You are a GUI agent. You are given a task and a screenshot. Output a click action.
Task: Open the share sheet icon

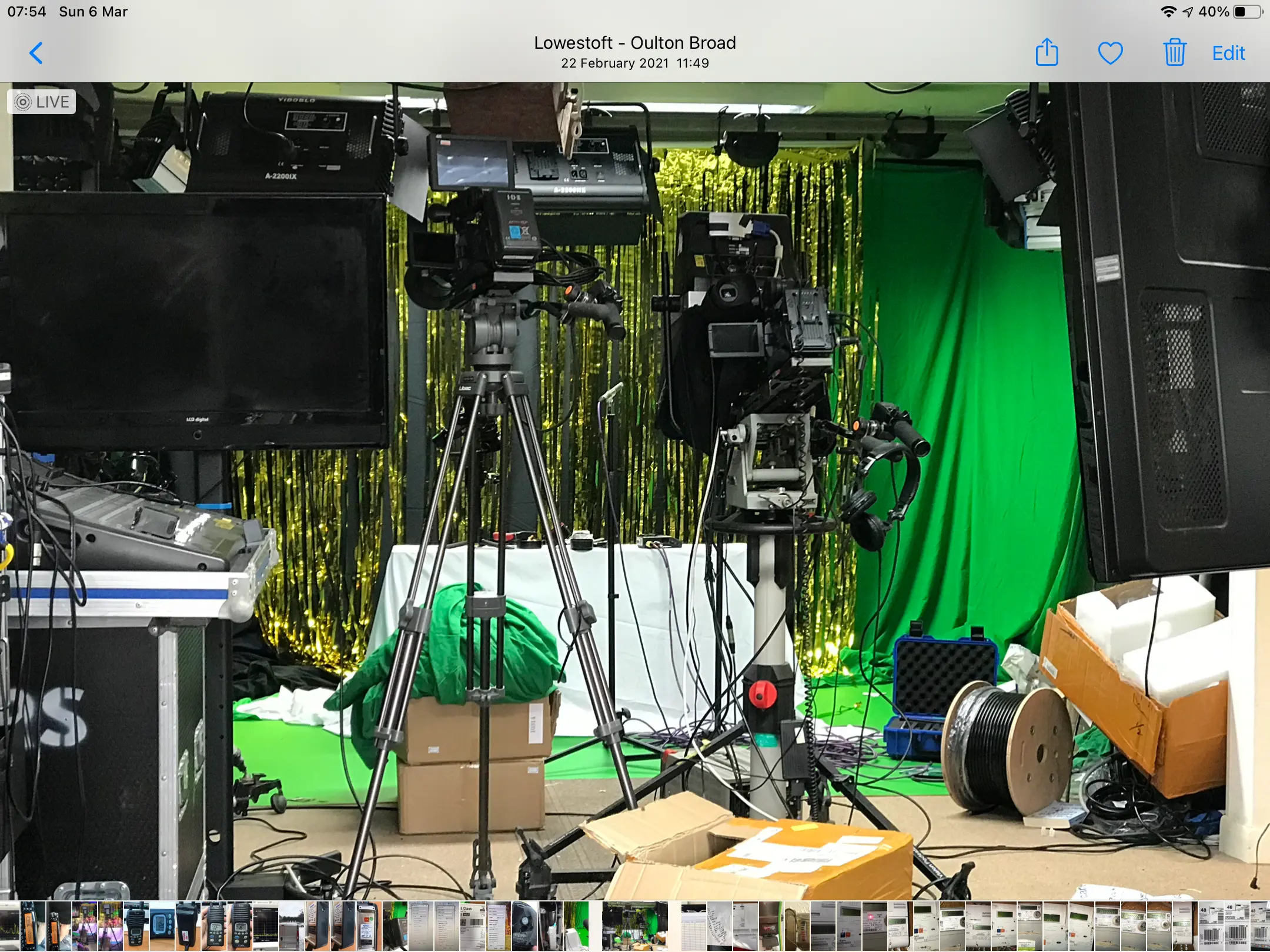[1047, 53]
